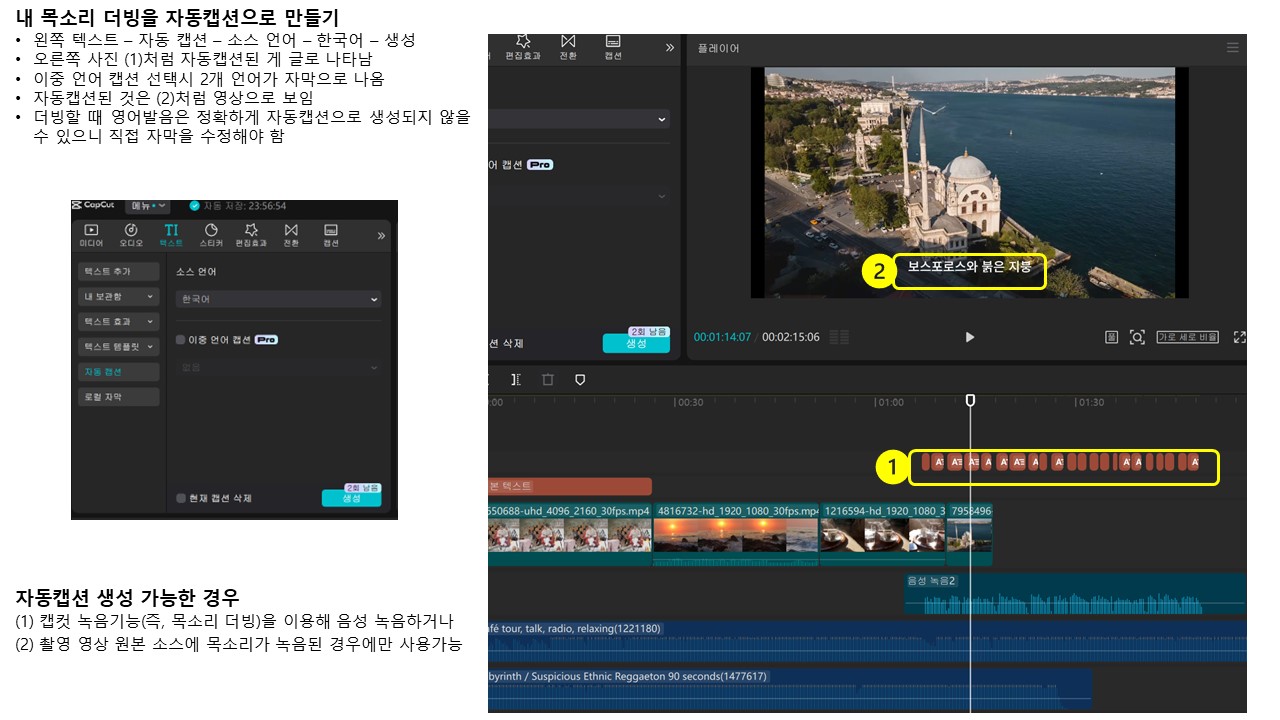
Task: Select the split clip icon above the timeline
Action: click(516, 380)
